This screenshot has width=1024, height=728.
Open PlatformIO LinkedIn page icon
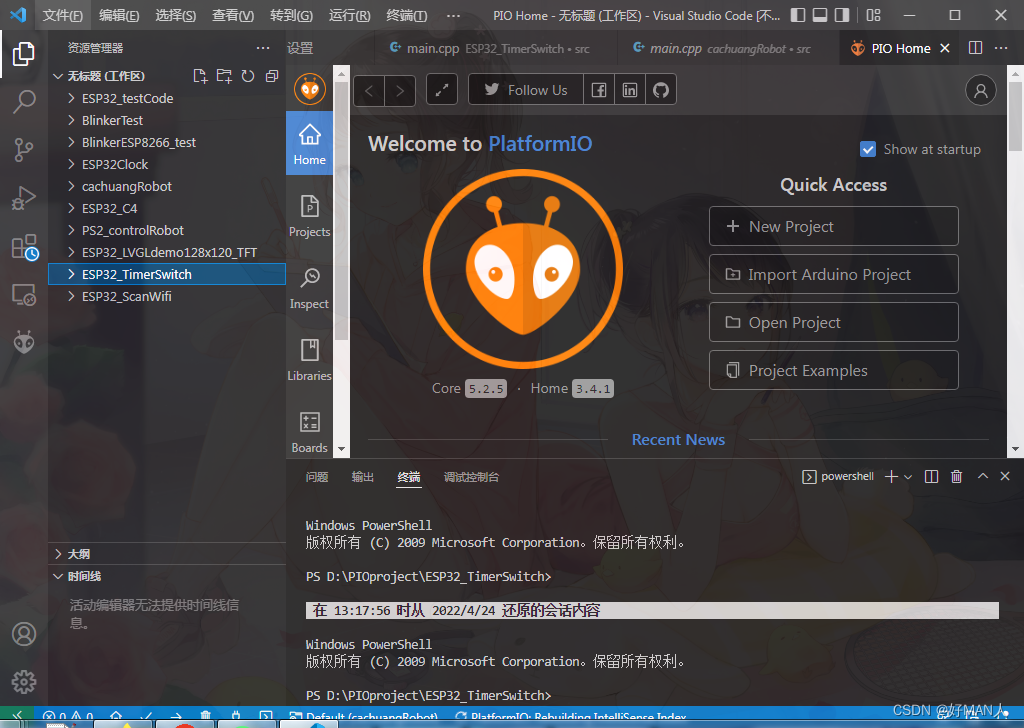click(x=630, y=90)
